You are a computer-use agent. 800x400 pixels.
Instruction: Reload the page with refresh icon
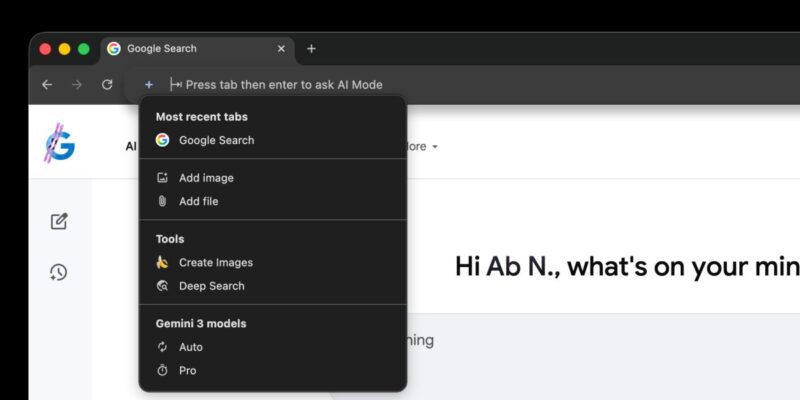tap(107, 85)
